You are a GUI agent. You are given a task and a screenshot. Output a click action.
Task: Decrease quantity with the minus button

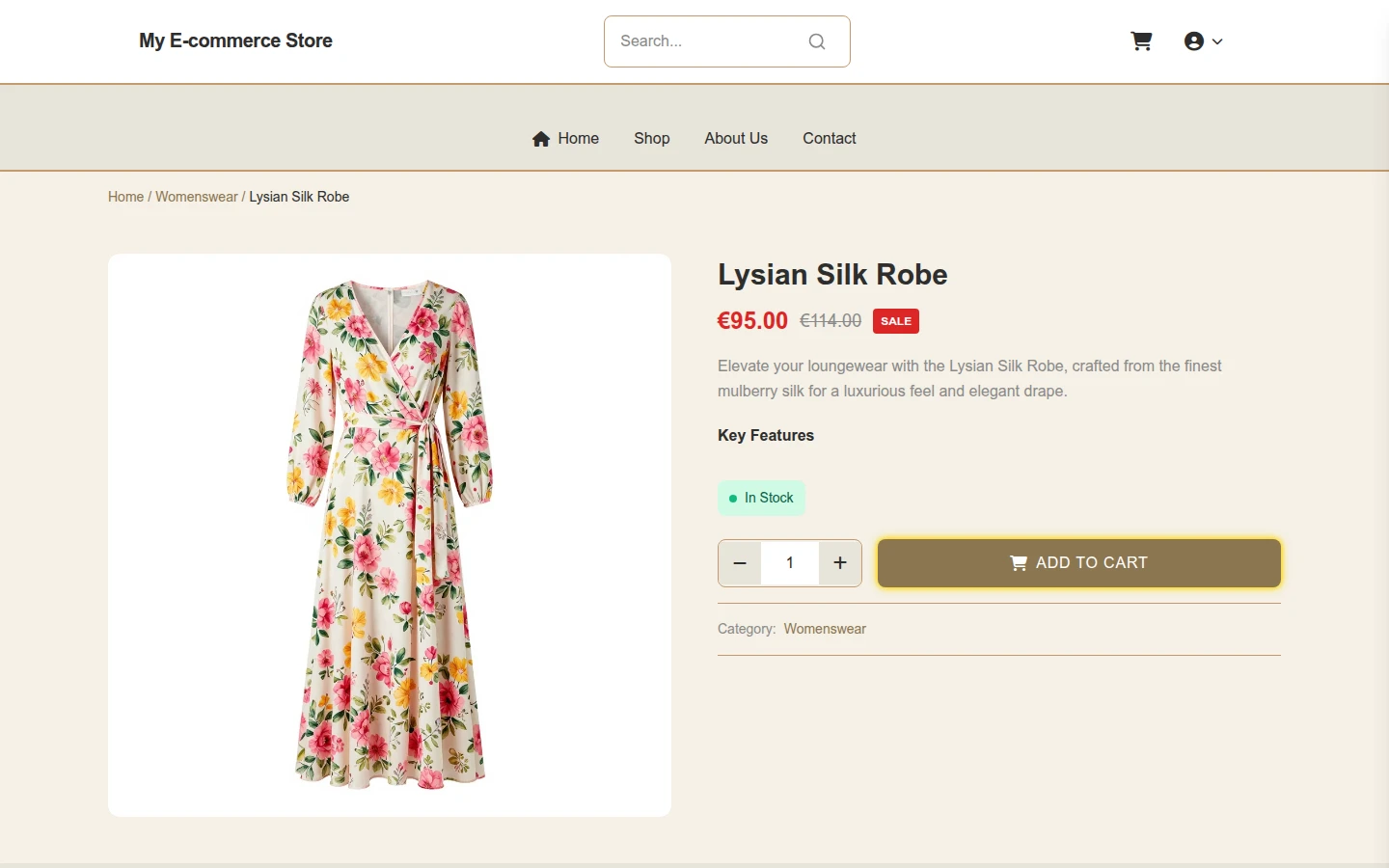[x=740, y=563]
